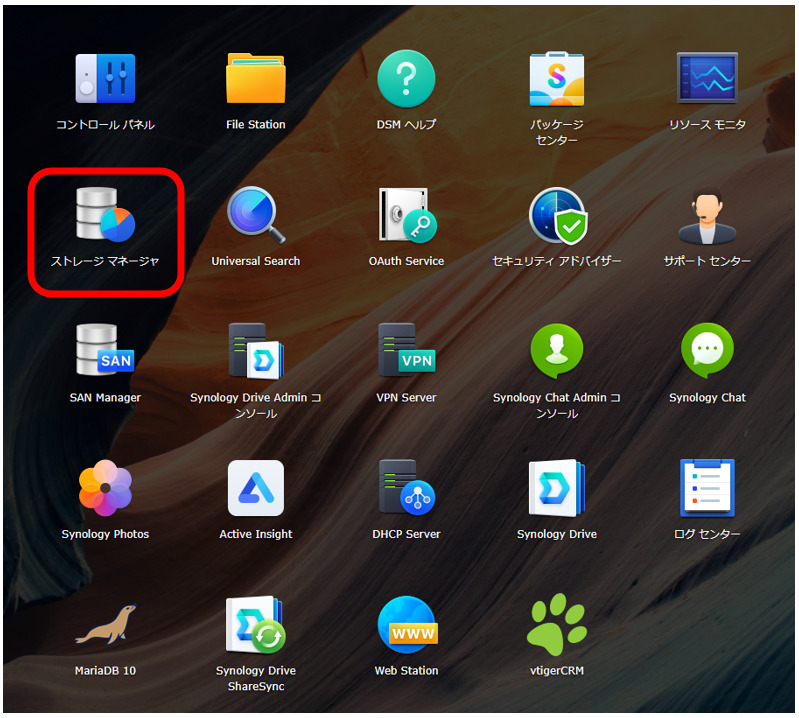Viewport: 799px width, 718px height.
Task: Open パッケージ センター shopping bag icon
Action: pyautogui.click(x=556, y=78)
